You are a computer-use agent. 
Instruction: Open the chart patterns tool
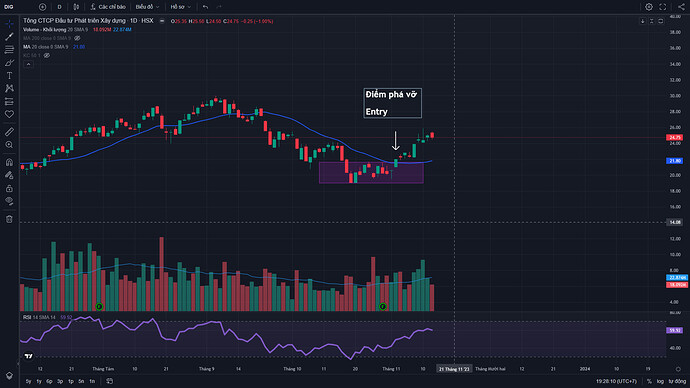click(x=9, y=88)
